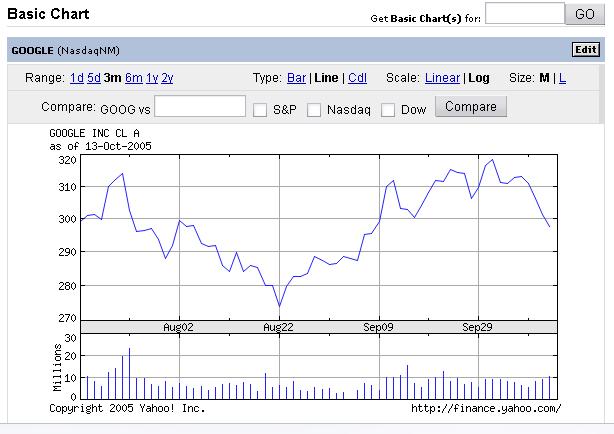The image size is (614, 434).
Task: Select the 1d range link
Action: click(x=76, y=78)
